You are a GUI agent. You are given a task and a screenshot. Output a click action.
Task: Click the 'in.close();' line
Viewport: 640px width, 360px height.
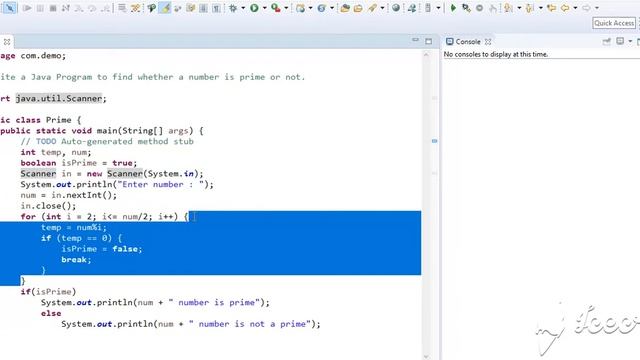point(48,206)
